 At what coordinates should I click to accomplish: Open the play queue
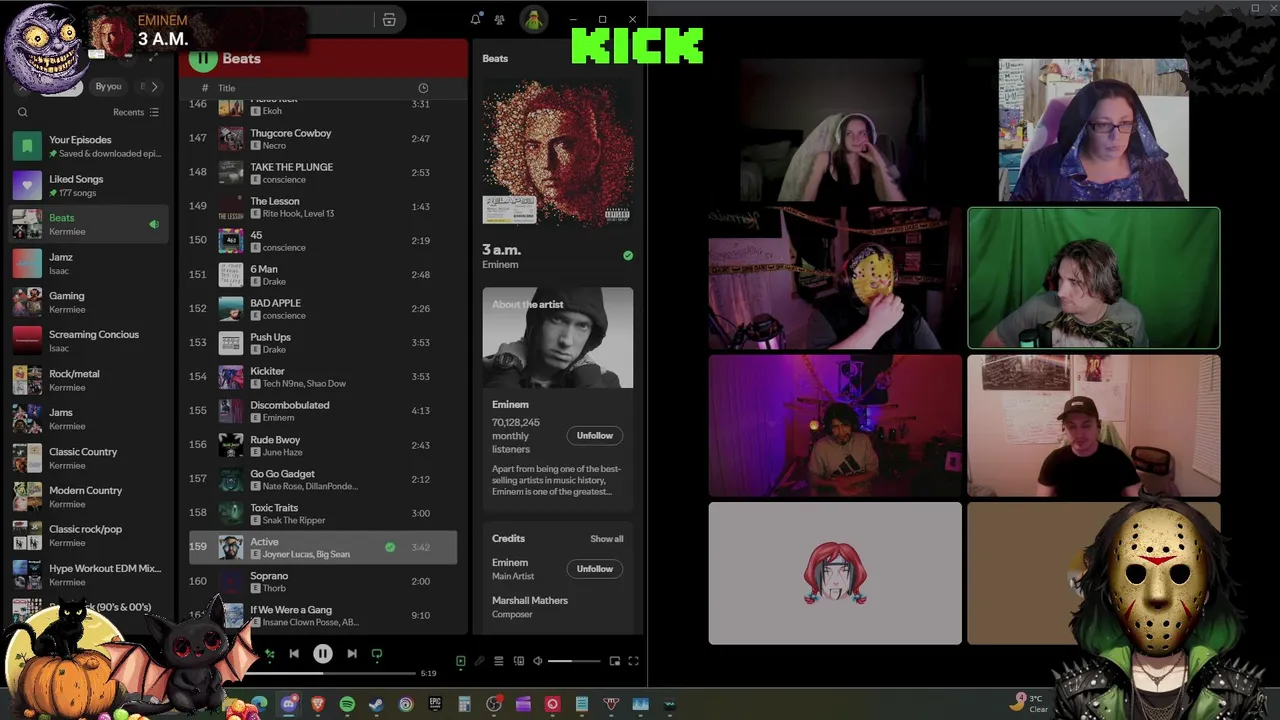tap(499, 661)
